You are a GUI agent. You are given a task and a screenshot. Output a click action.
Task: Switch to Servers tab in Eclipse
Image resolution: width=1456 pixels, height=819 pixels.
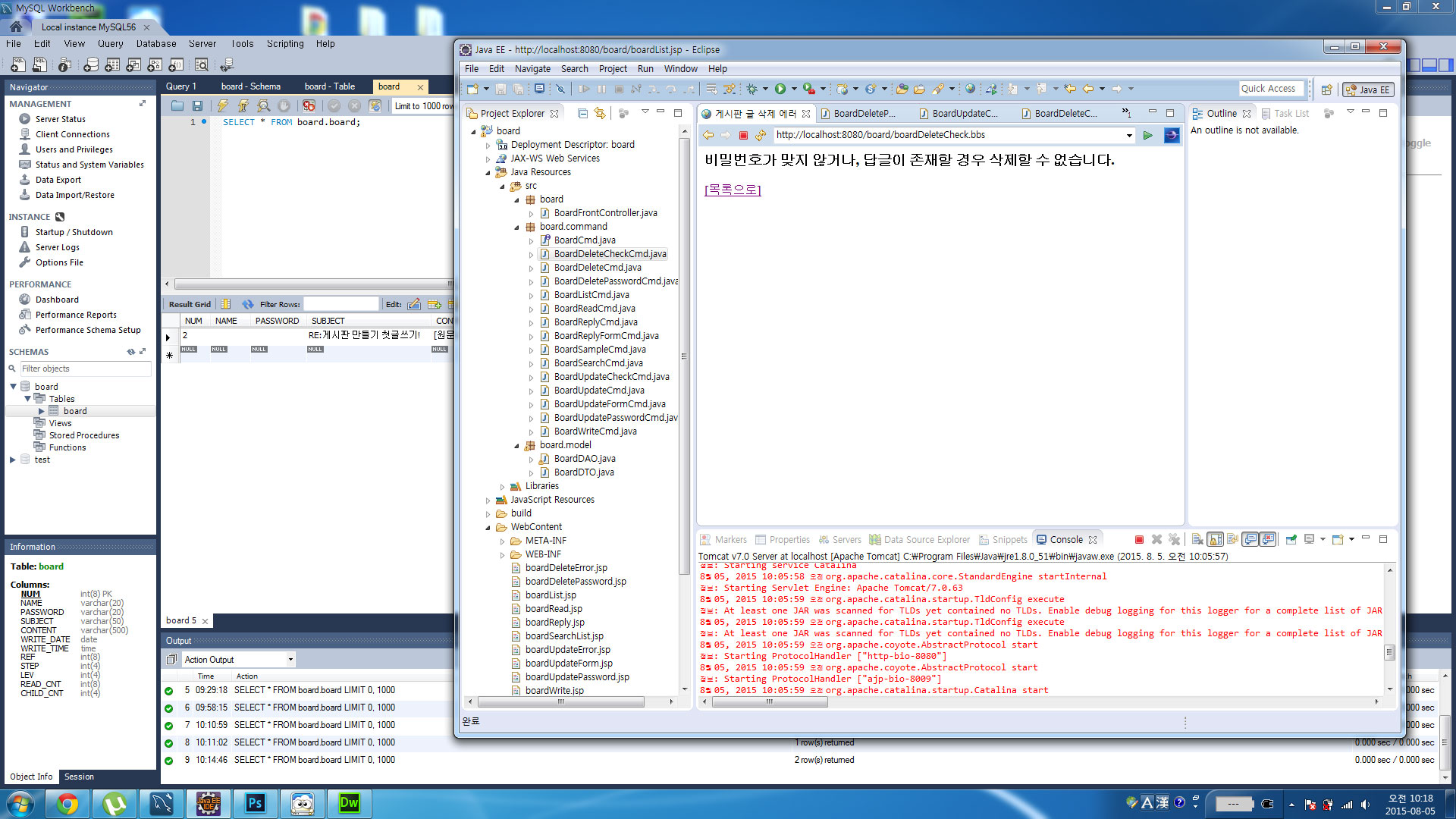pyautogui.click(x=839, y=540)
